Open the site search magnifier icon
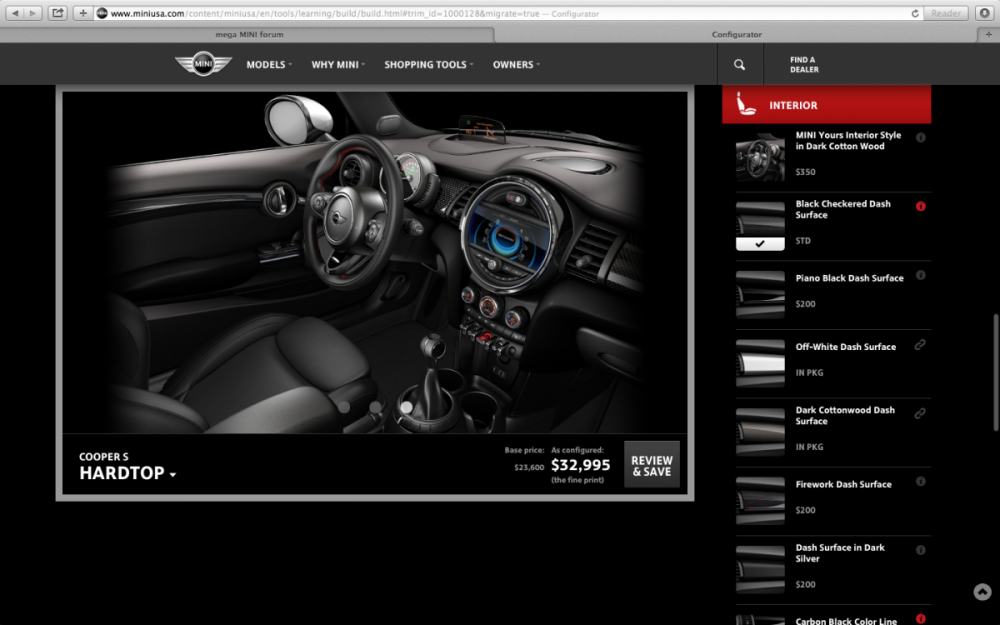1000x625 pixels. 739,64
